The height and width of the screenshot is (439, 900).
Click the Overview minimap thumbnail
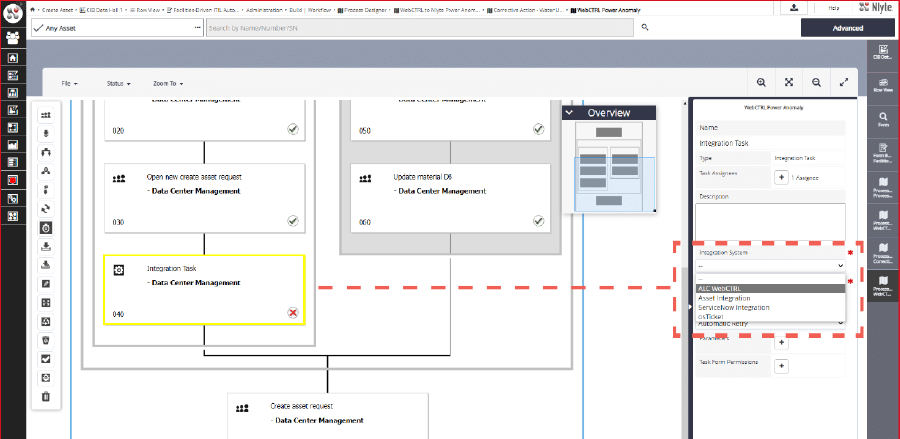click(609, 166)
